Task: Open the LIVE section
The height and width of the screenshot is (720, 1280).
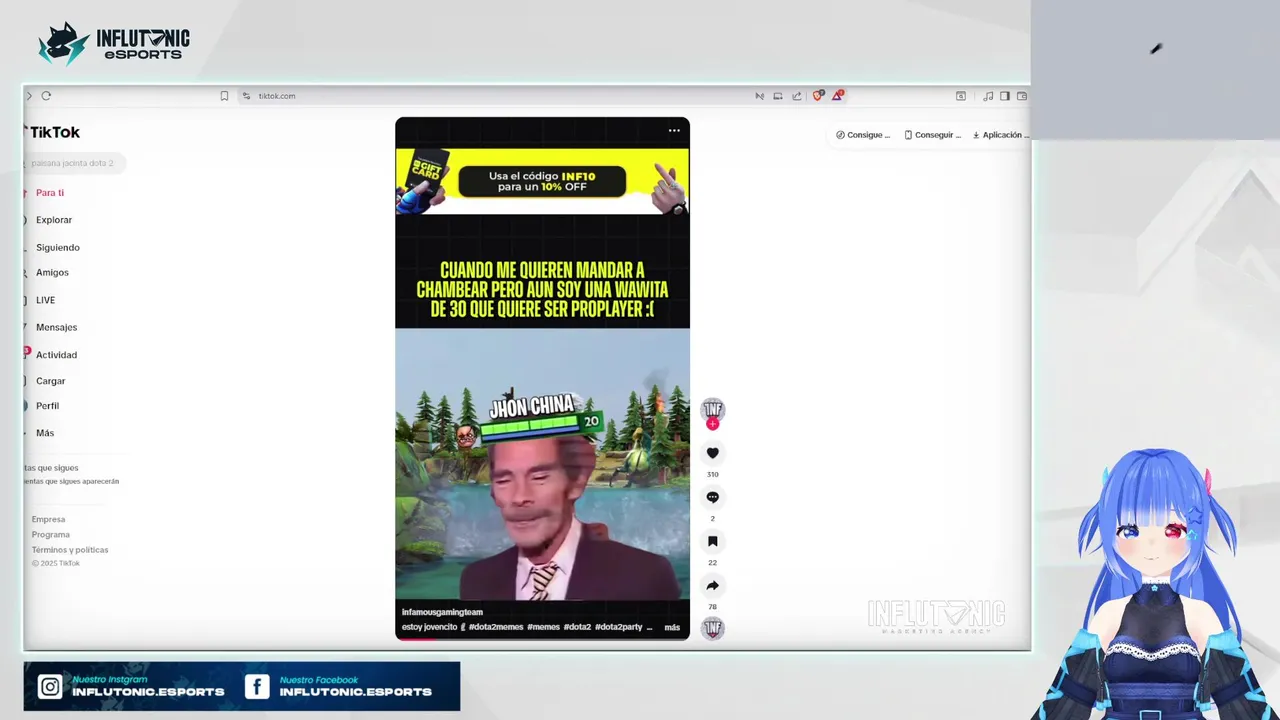Action: [45, 300]
